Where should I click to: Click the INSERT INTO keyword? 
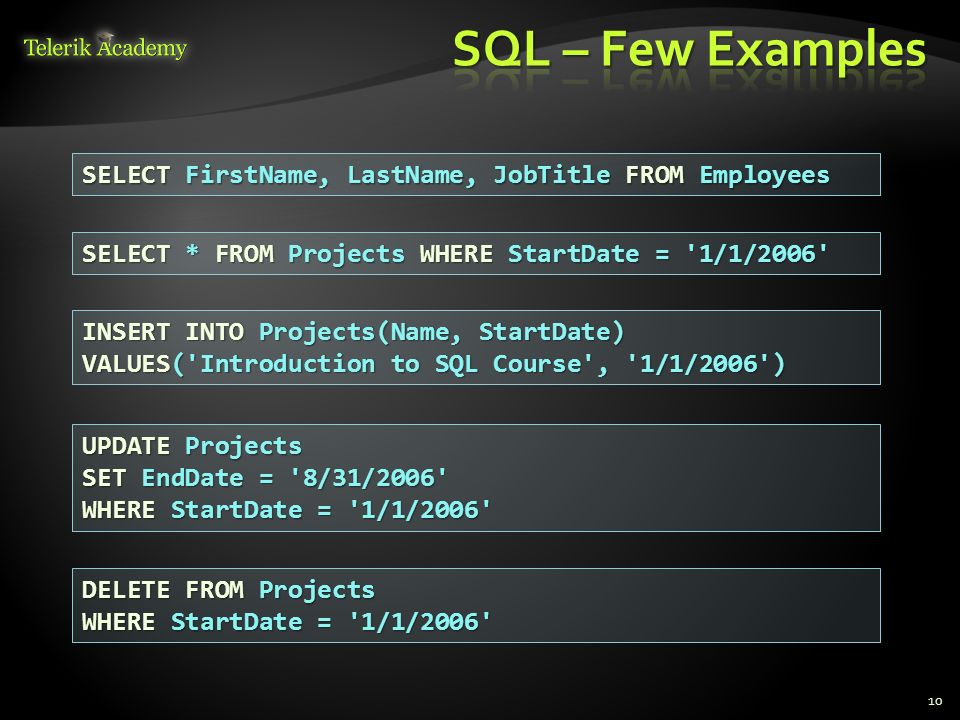[x=163, y=332]
